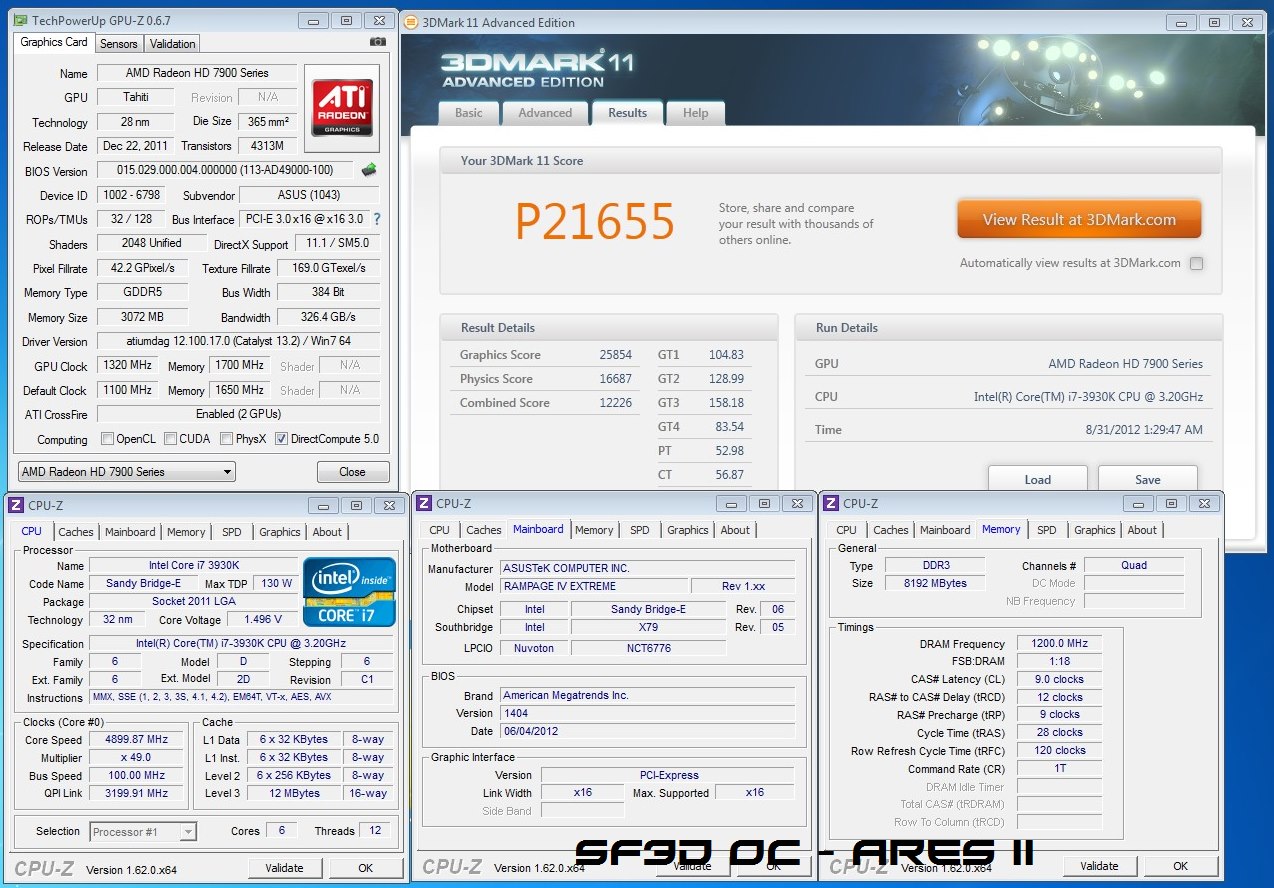Click the Core Voltage value 1.496 V
1274x888 pixels.
point(261,620)
